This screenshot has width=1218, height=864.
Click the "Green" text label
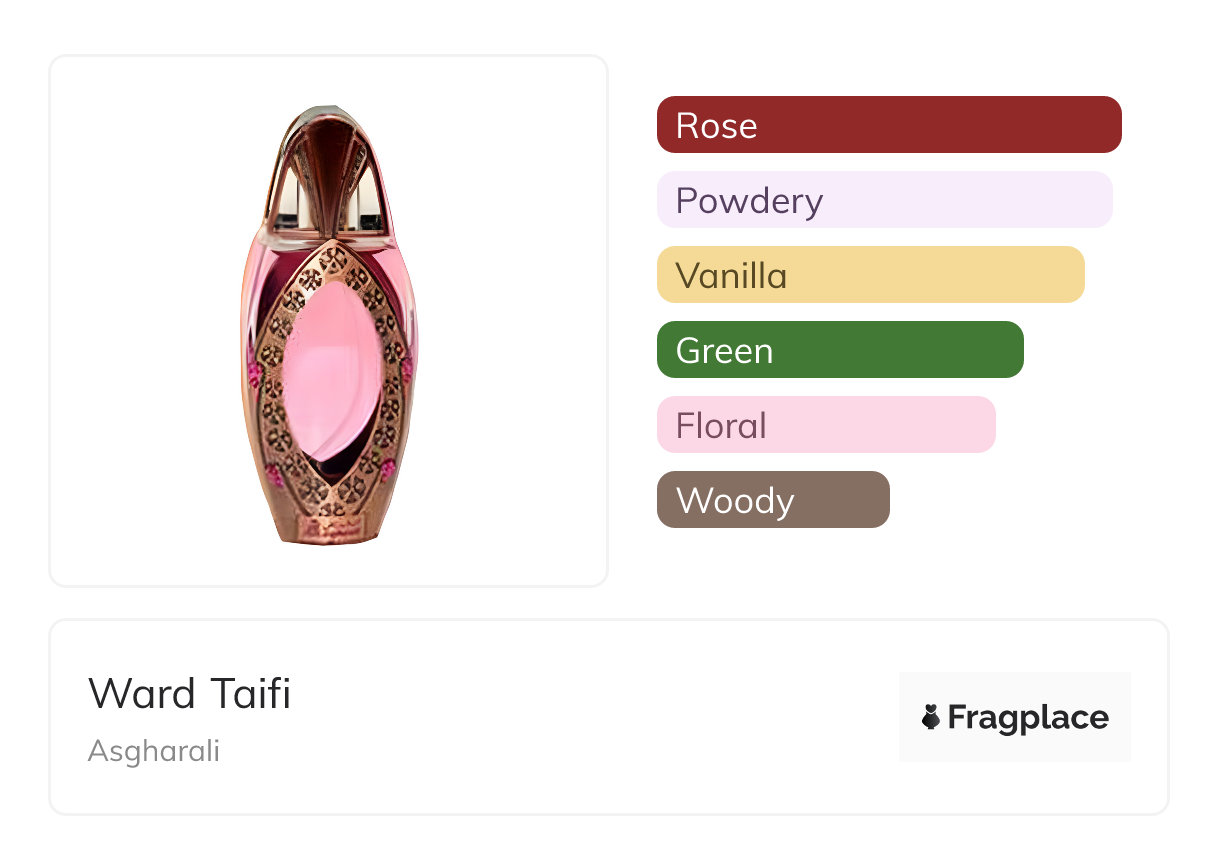724,351
